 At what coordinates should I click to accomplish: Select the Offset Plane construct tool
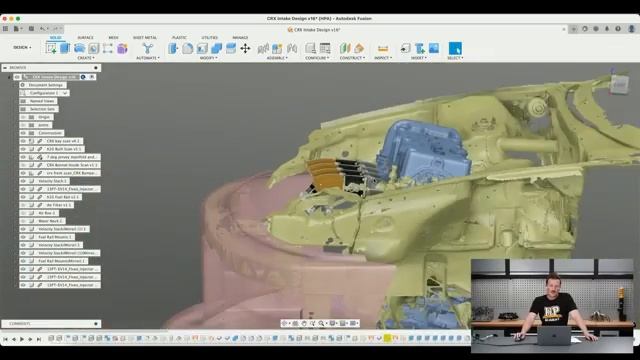tap(345, 49)
